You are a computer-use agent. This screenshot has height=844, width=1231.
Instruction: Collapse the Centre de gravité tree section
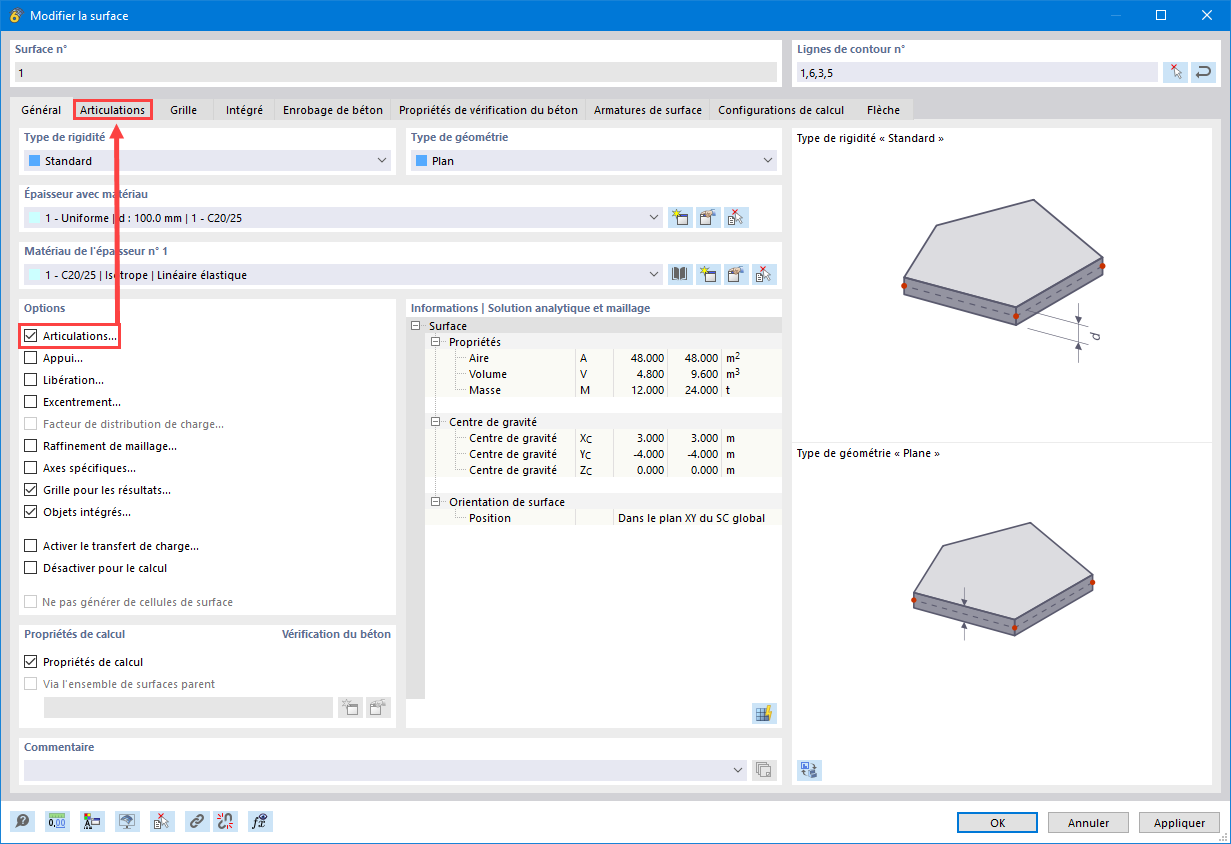coord(436,422)
